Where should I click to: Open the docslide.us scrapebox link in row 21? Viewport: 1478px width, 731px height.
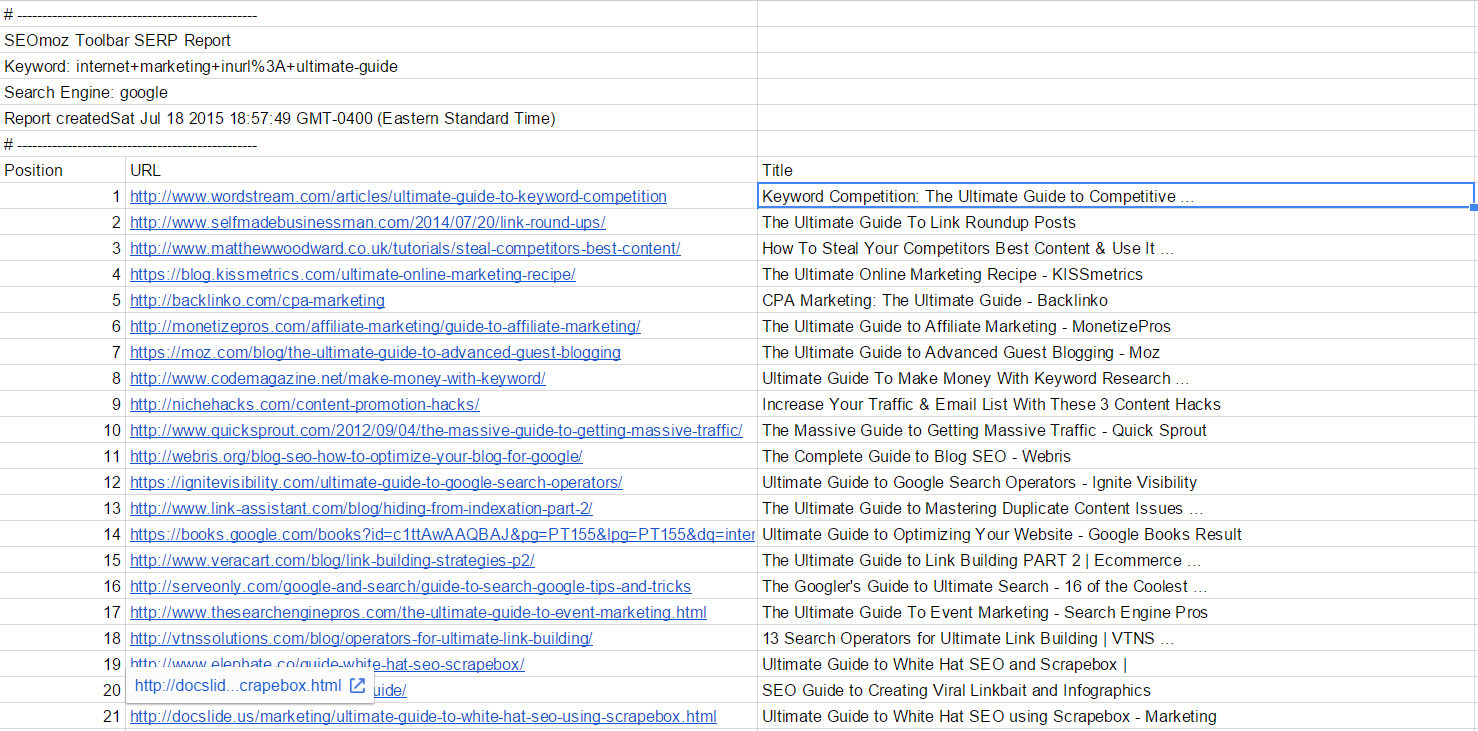[x=423, y=716]
